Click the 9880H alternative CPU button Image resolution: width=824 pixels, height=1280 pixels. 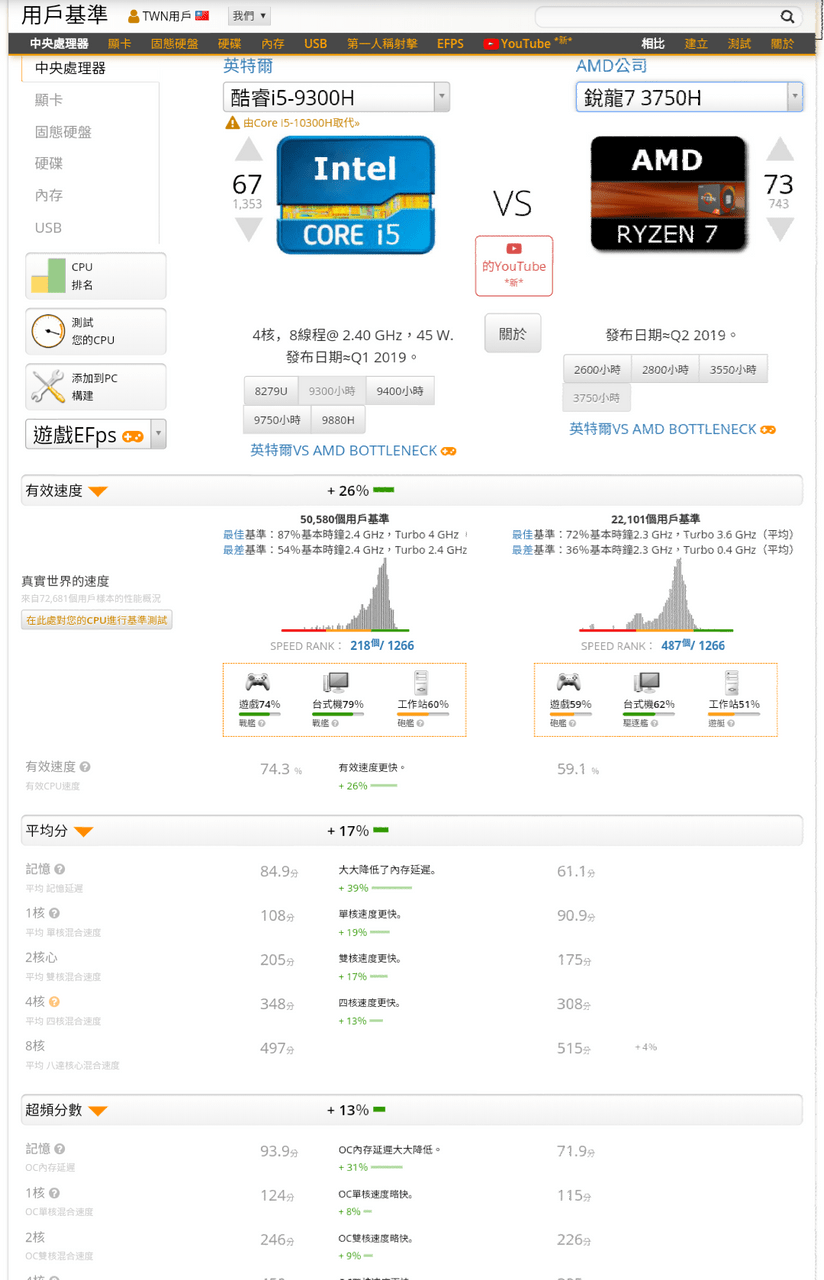pos(338,420)
